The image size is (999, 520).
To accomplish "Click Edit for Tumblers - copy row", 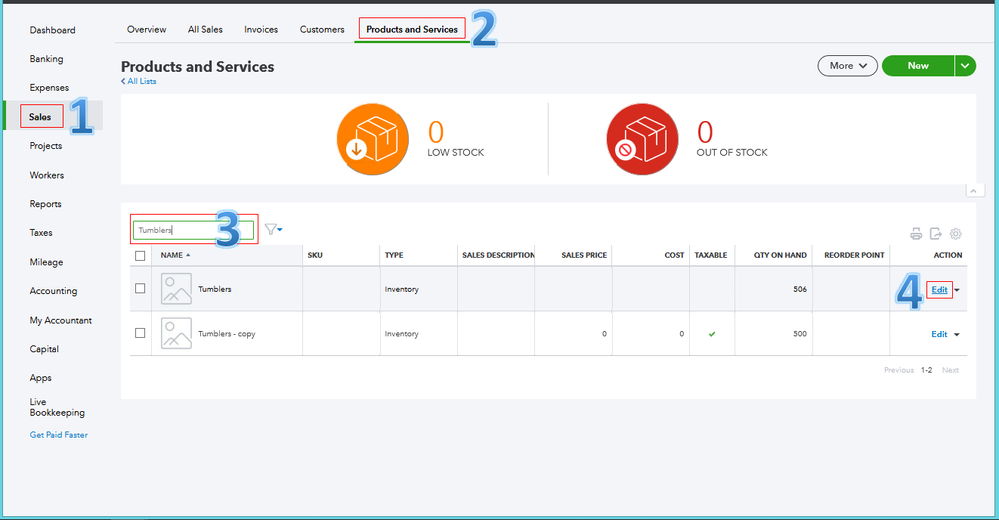I will (x=939, y=334).
